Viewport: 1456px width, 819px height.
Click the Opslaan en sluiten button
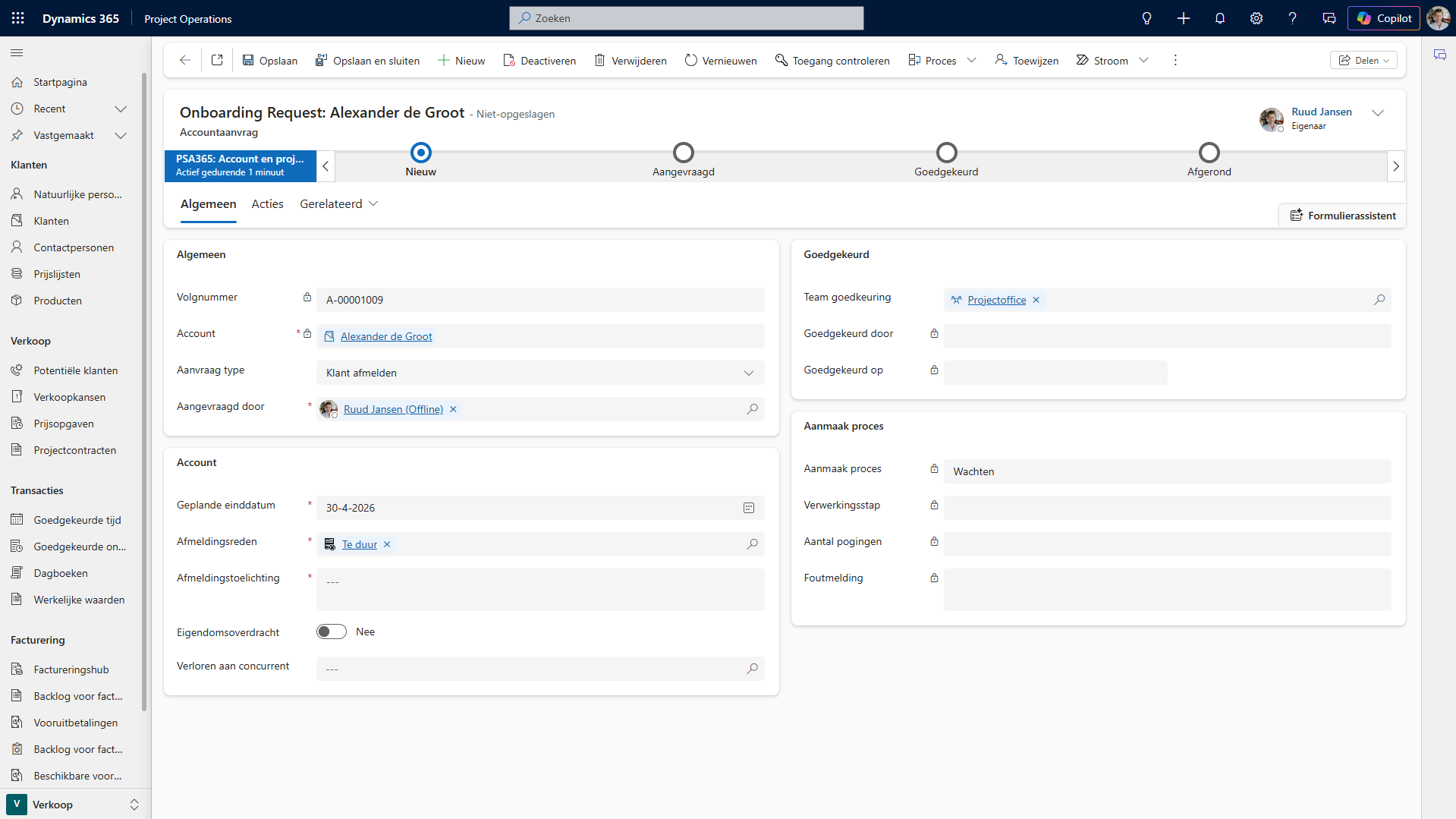(367, 60)
